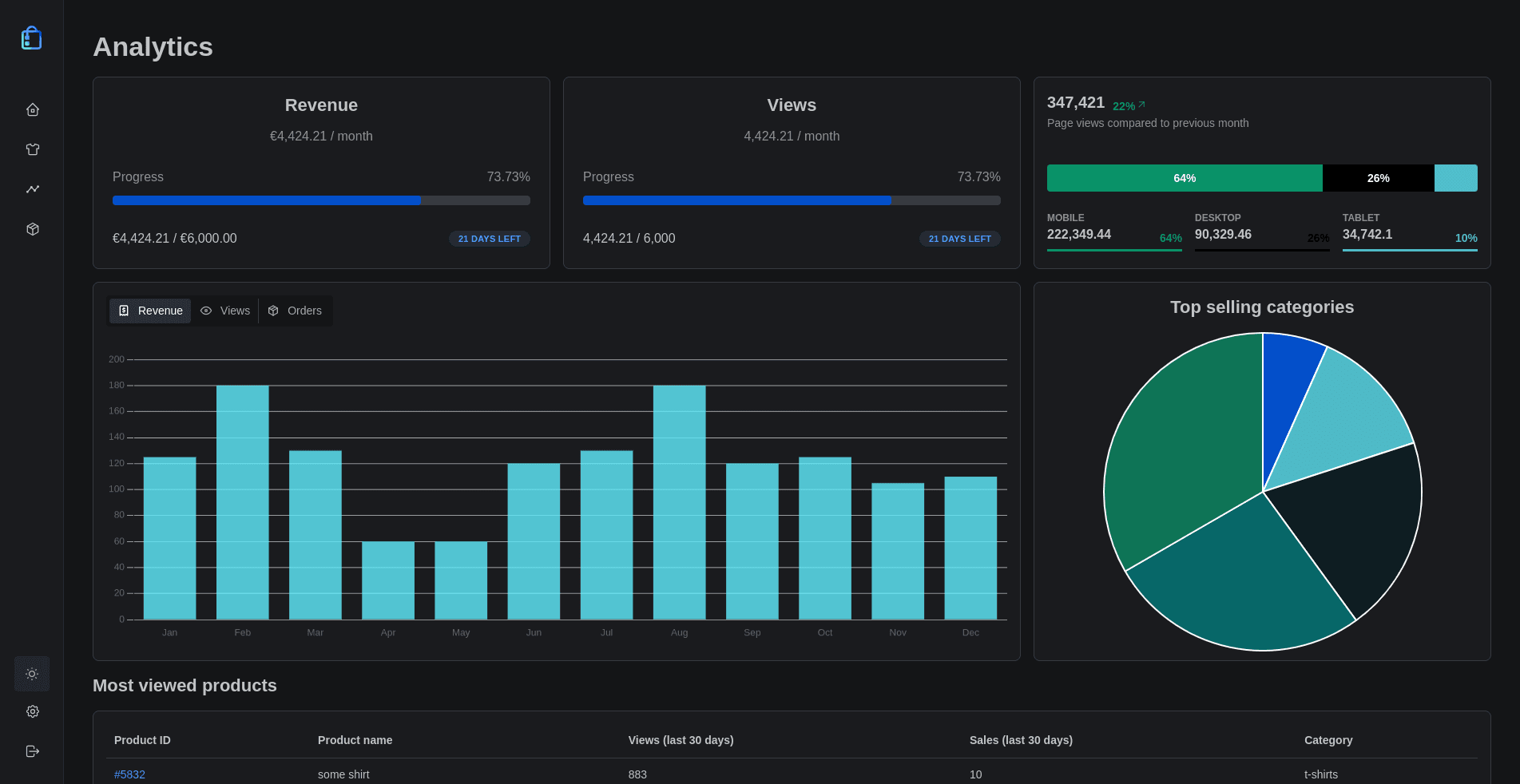Screen dimensions: 1520x784
Task: Click the black 26% desktop bar segment
Action: tap(1378, 178)
